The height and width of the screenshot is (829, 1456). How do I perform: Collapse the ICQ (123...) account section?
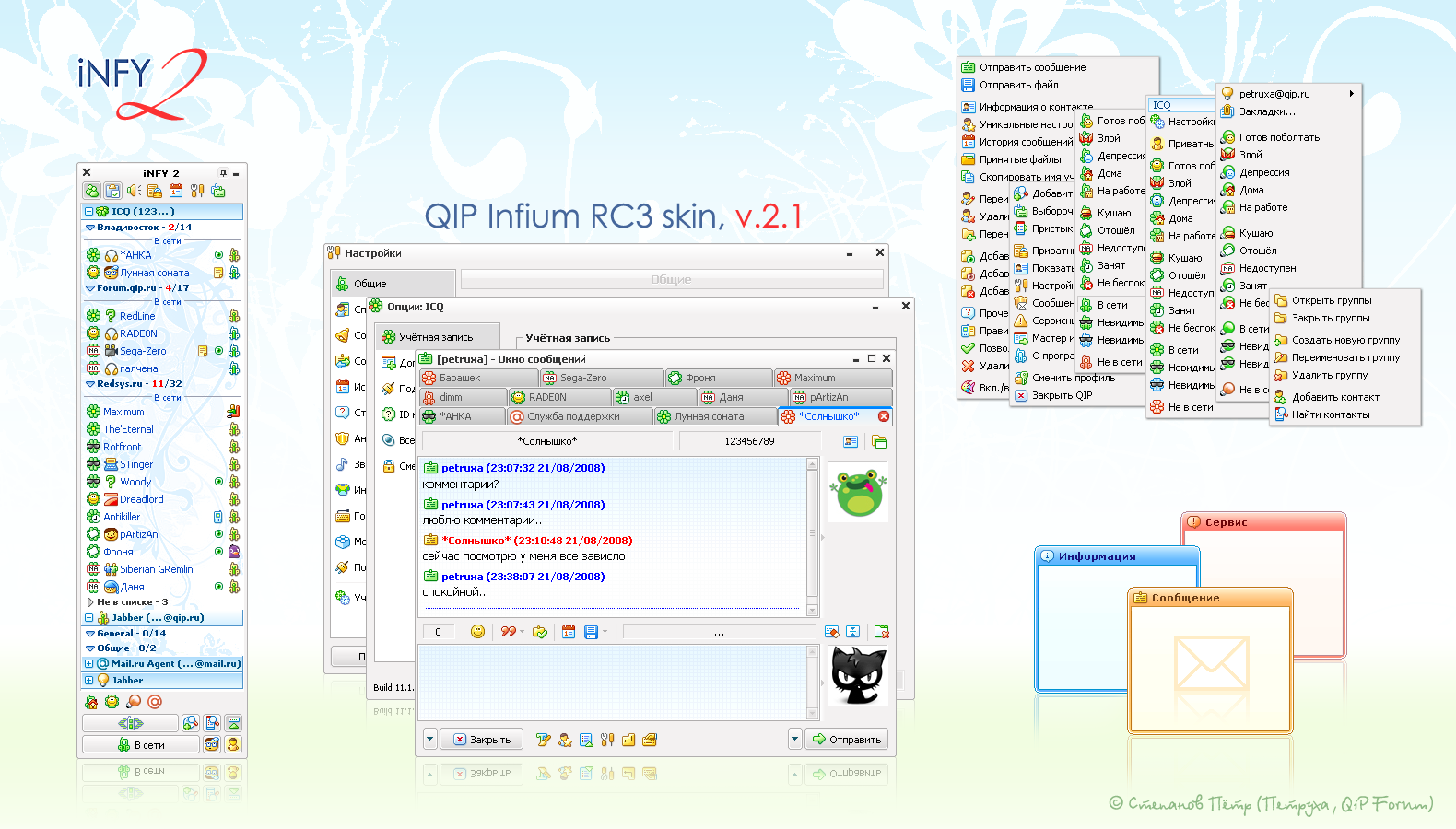pyautogui.click(x=89, y=211)
